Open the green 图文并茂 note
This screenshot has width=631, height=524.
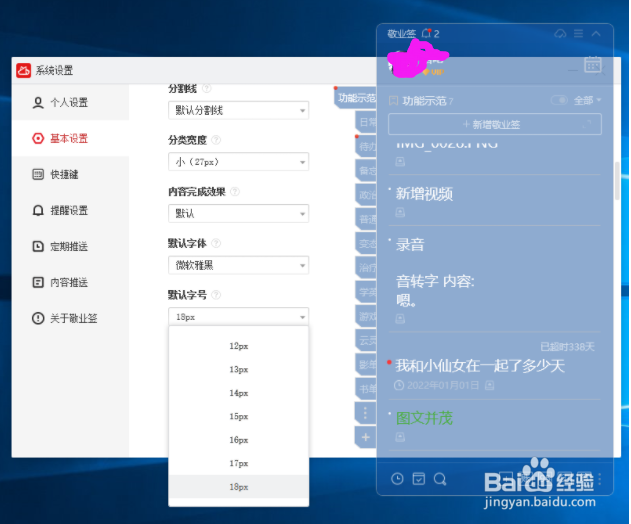pyautogui.click(x=424, y=418)
